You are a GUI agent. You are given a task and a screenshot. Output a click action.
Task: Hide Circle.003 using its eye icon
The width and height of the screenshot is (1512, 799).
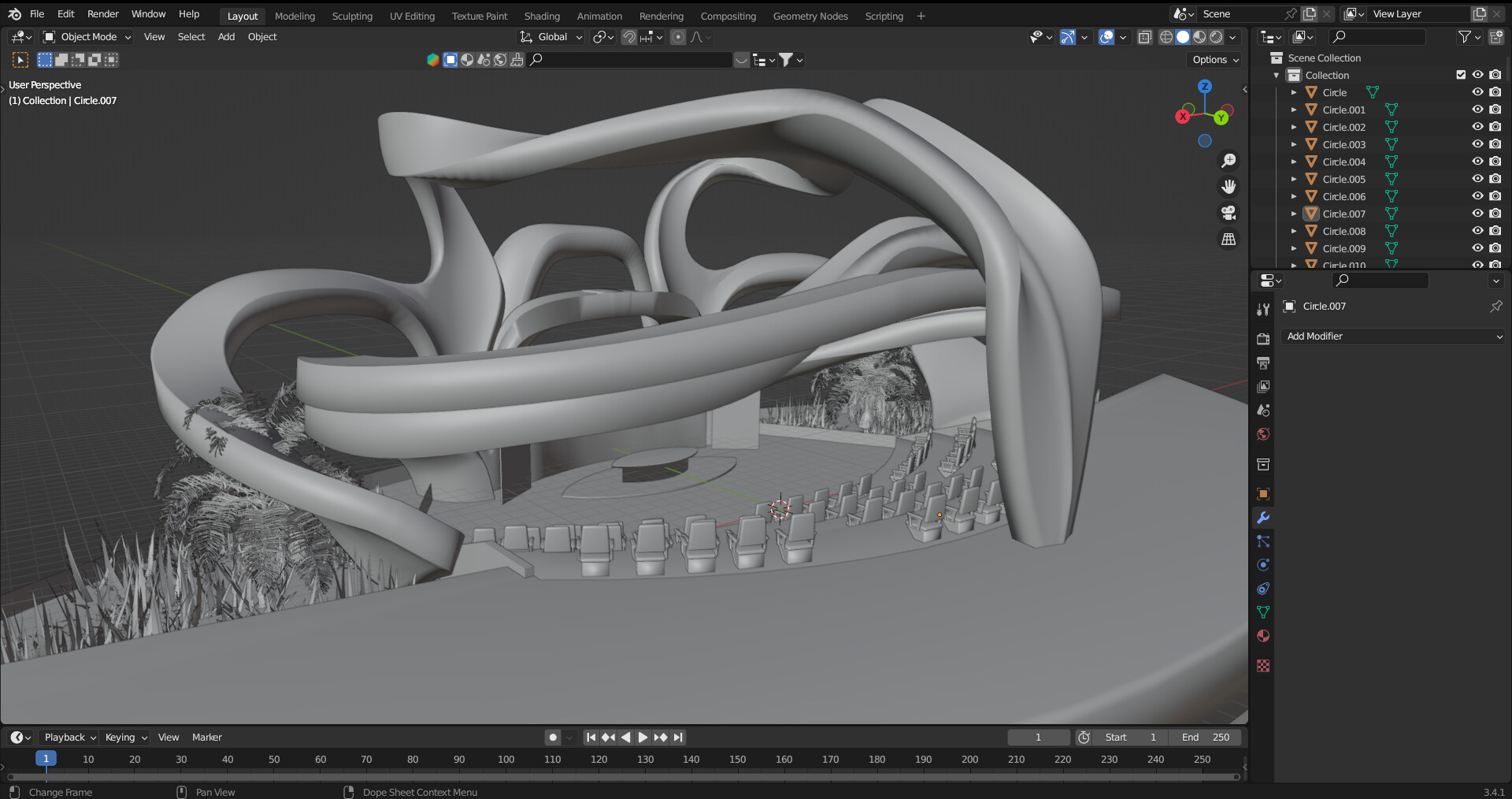(x=1477, y=144)
